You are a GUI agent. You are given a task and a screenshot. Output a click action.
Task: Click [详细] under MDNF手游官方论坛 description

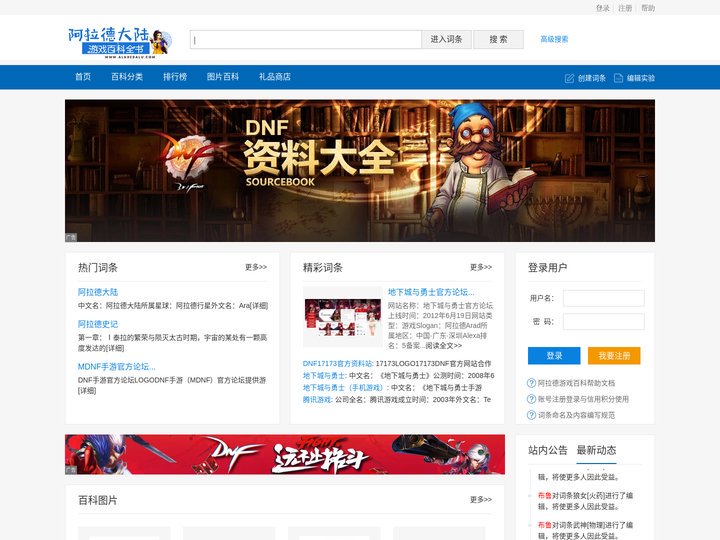(87, 391)
